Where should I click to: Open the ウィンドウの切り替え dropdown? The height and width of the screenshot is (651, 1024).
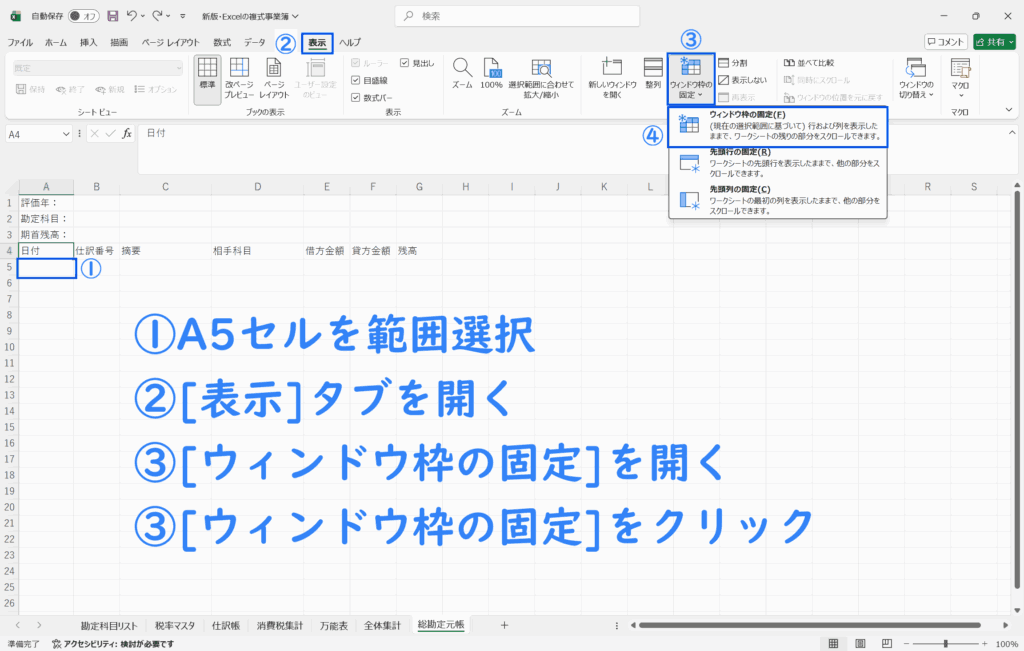coord(915,79)
